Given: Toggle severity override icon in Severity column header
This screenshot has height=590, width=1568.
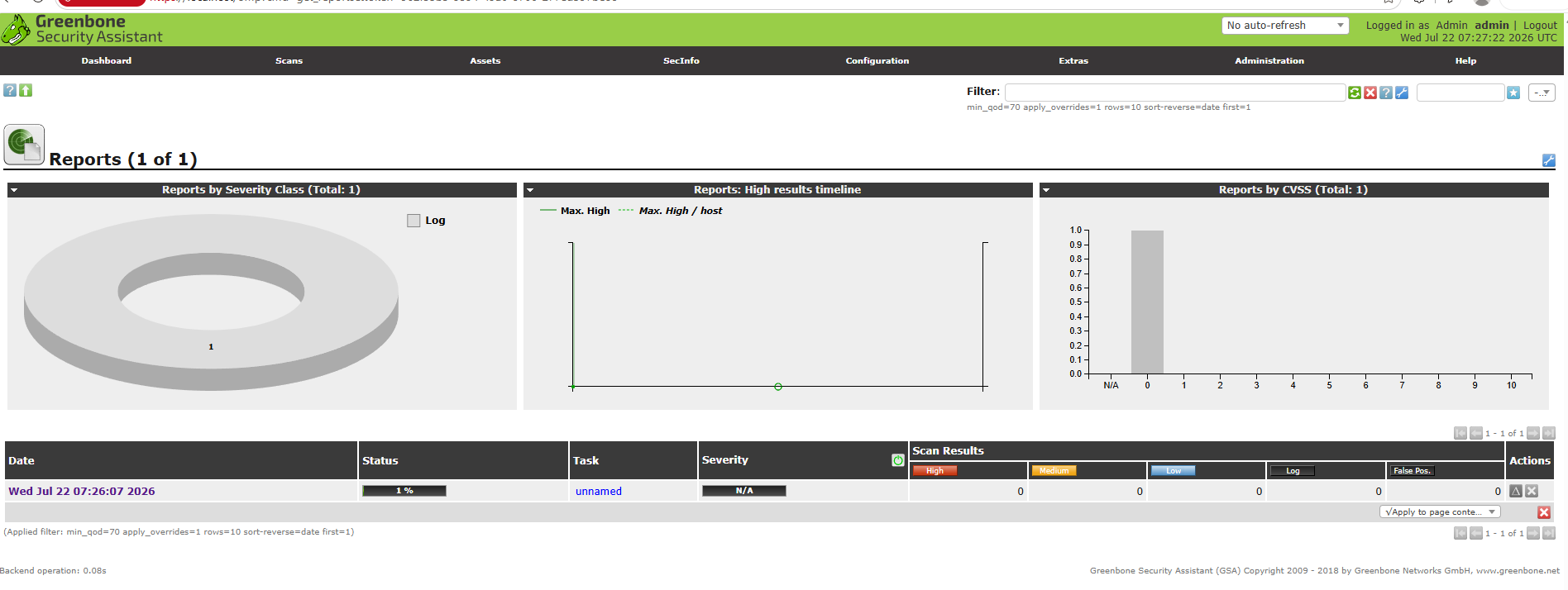Looking at the screenshot, I should [x=898, y=460].
